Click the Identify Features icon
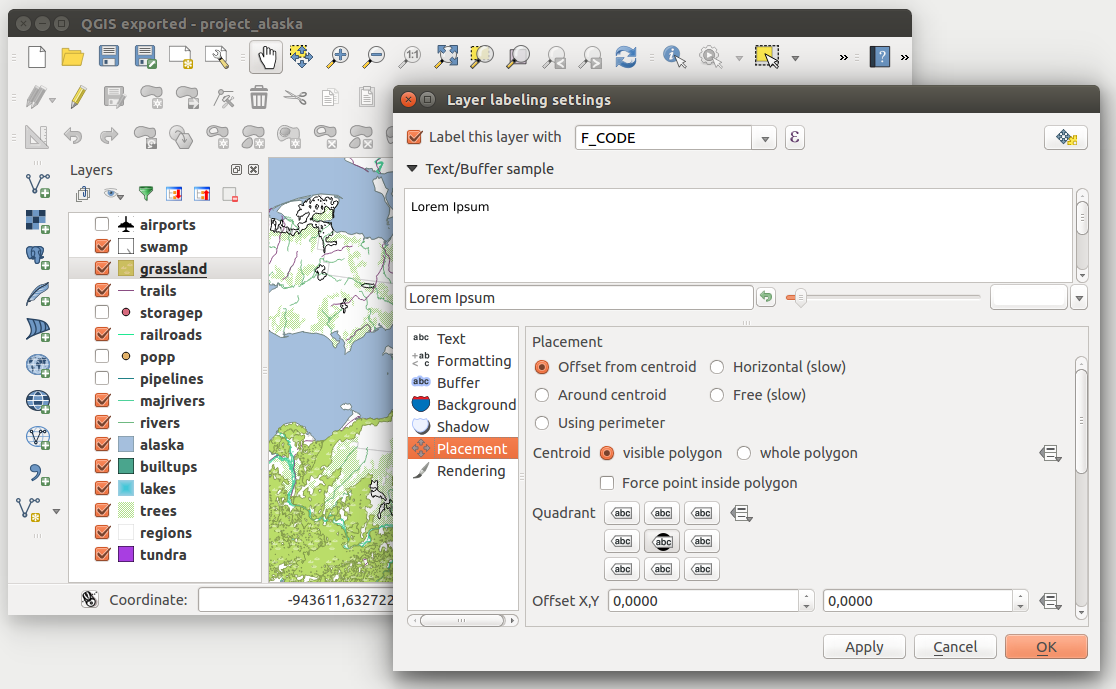 point(675,57)
